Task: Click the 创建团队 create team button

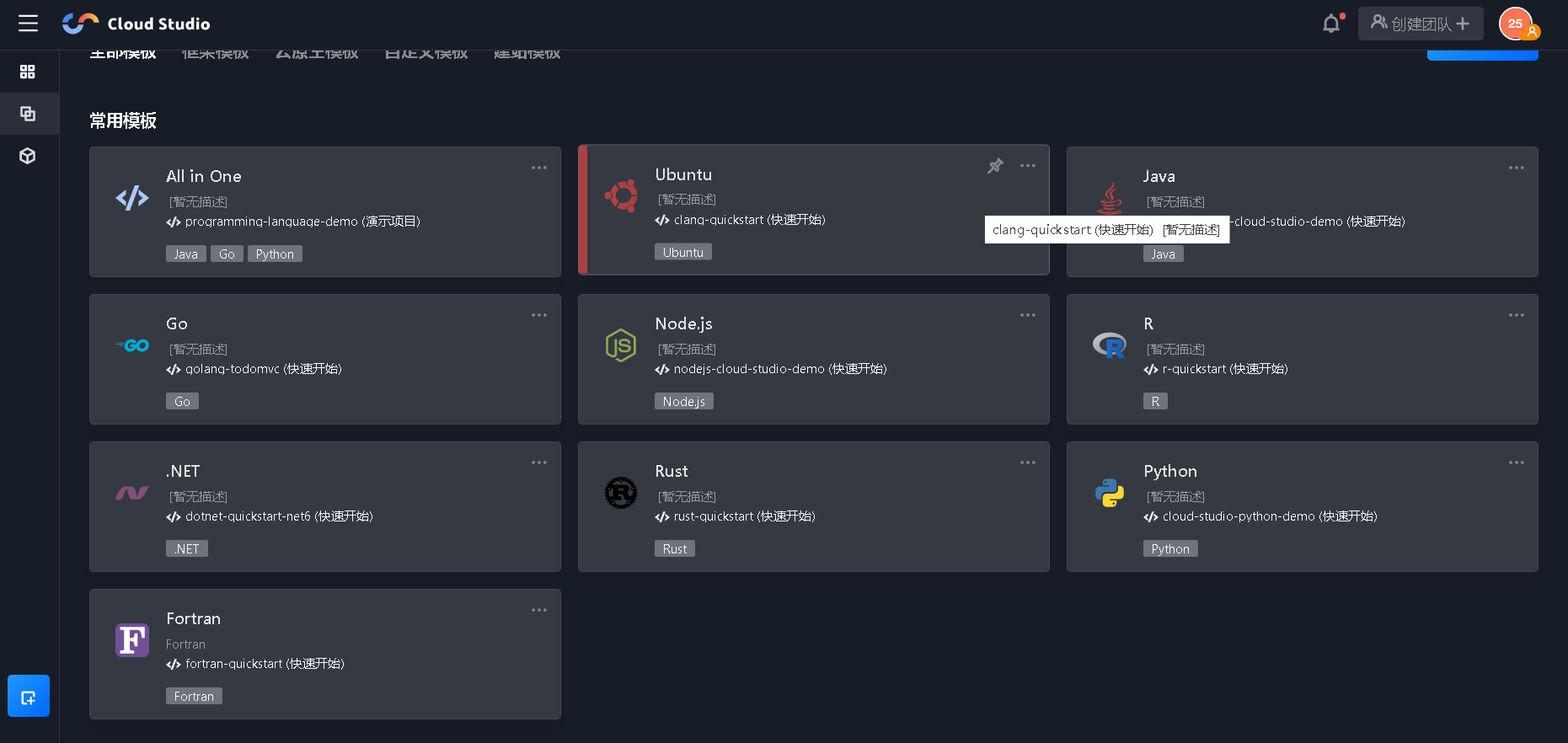Action: click(x=1421, y=24)
